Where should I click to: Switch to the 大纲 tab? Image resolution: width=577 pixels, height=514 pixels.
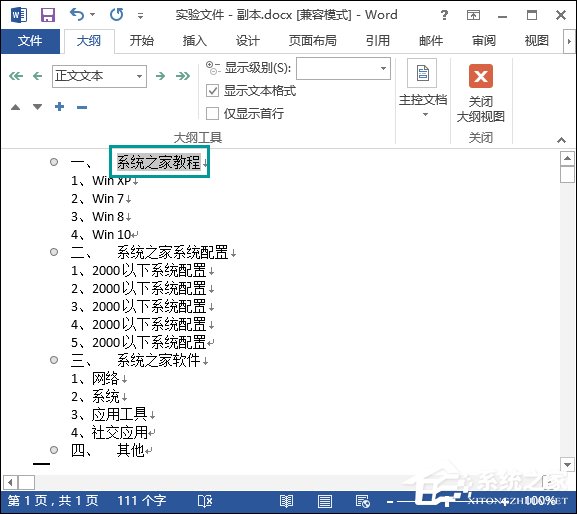89,41
